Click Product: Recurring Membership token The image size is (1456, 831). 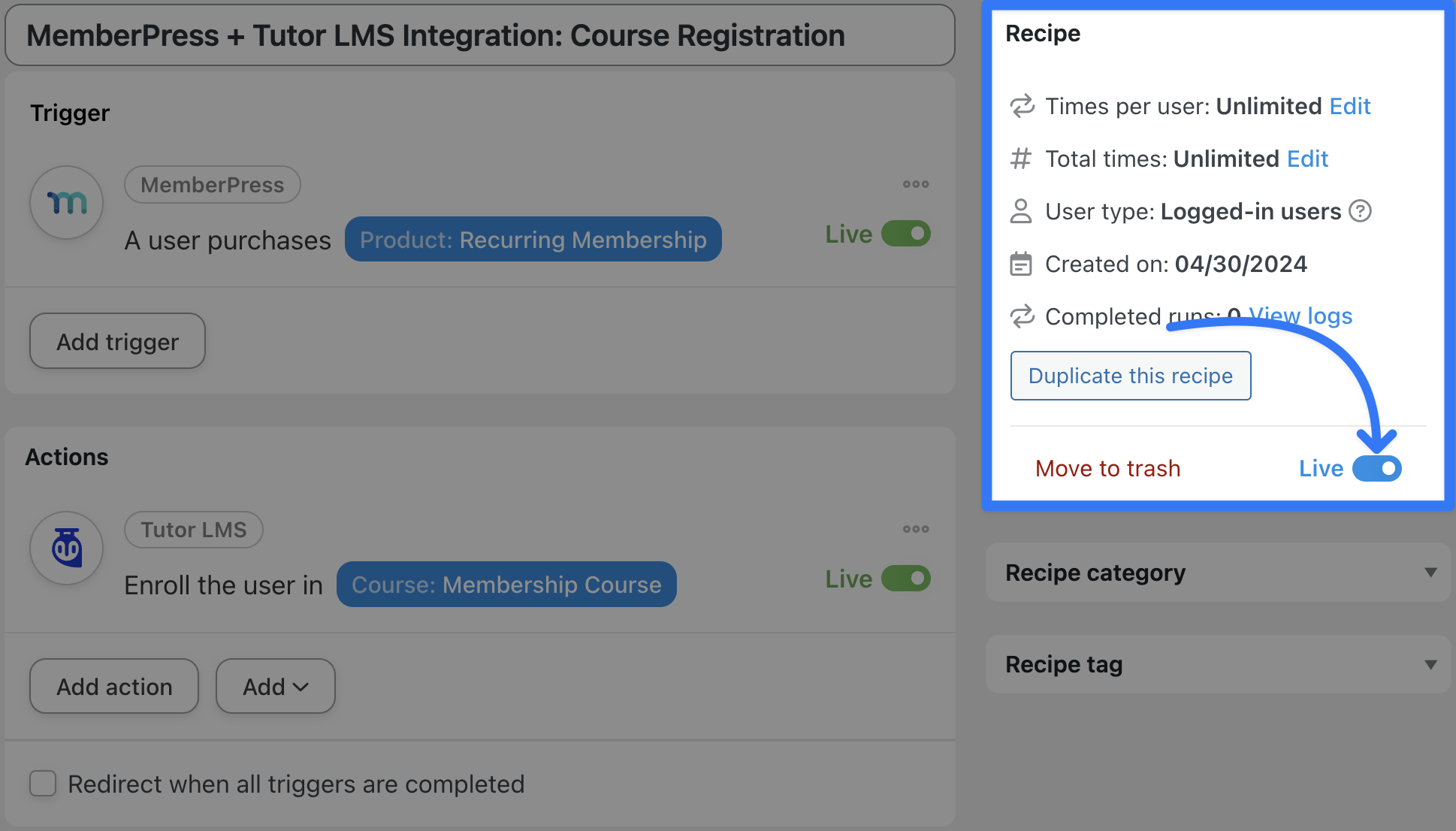coord(533,240)
